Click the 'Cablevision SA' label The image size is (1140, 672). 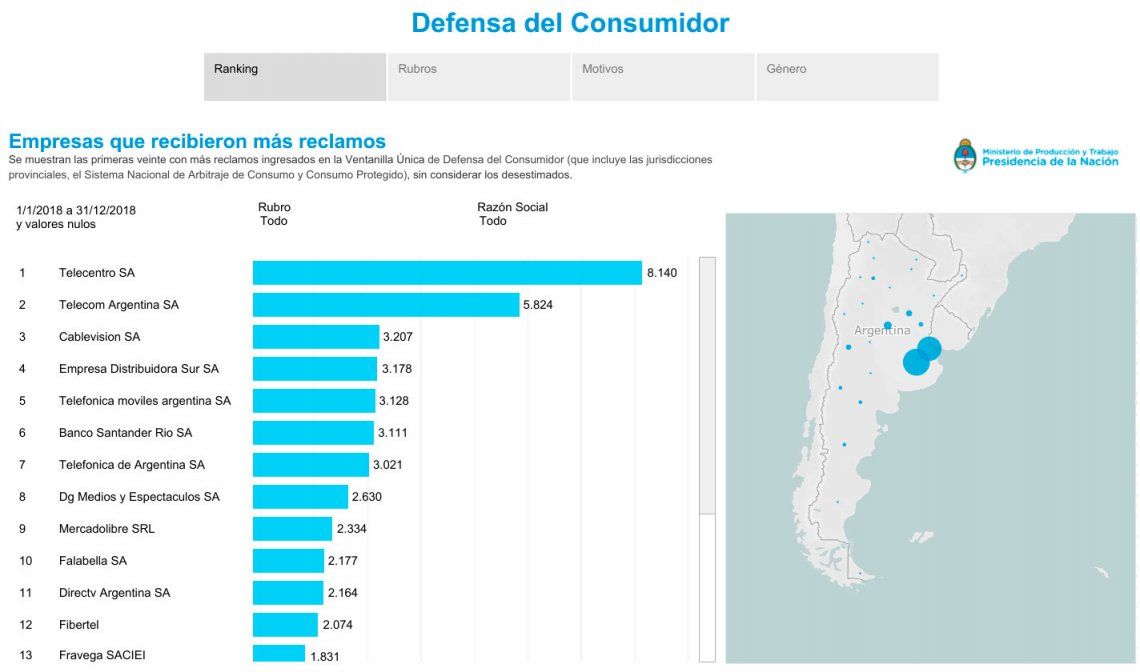(100, 337)
